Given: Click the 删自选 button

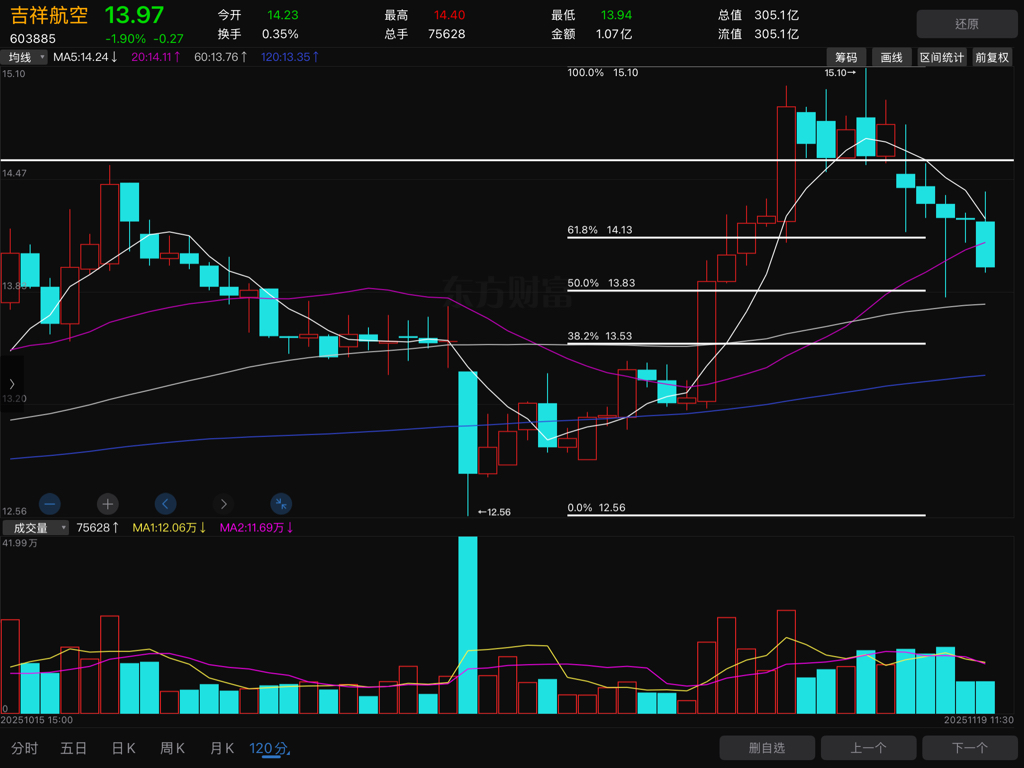Looking at the screenshot, I should [767, 748].
